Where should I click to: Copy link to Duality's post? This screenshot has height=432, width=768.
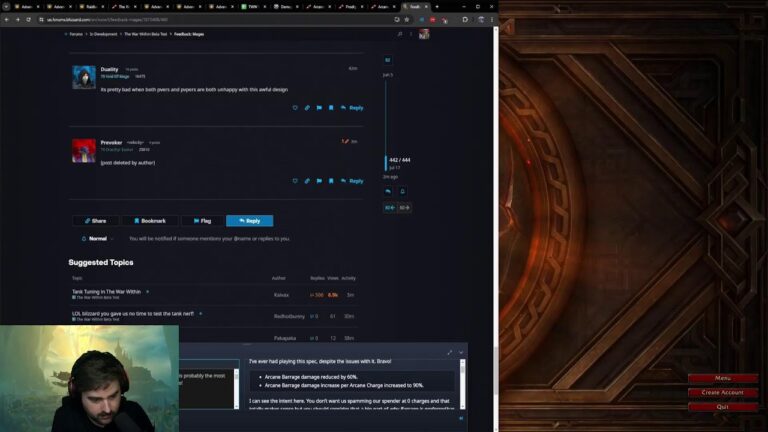pyautogui.click(x=307, y=108)
